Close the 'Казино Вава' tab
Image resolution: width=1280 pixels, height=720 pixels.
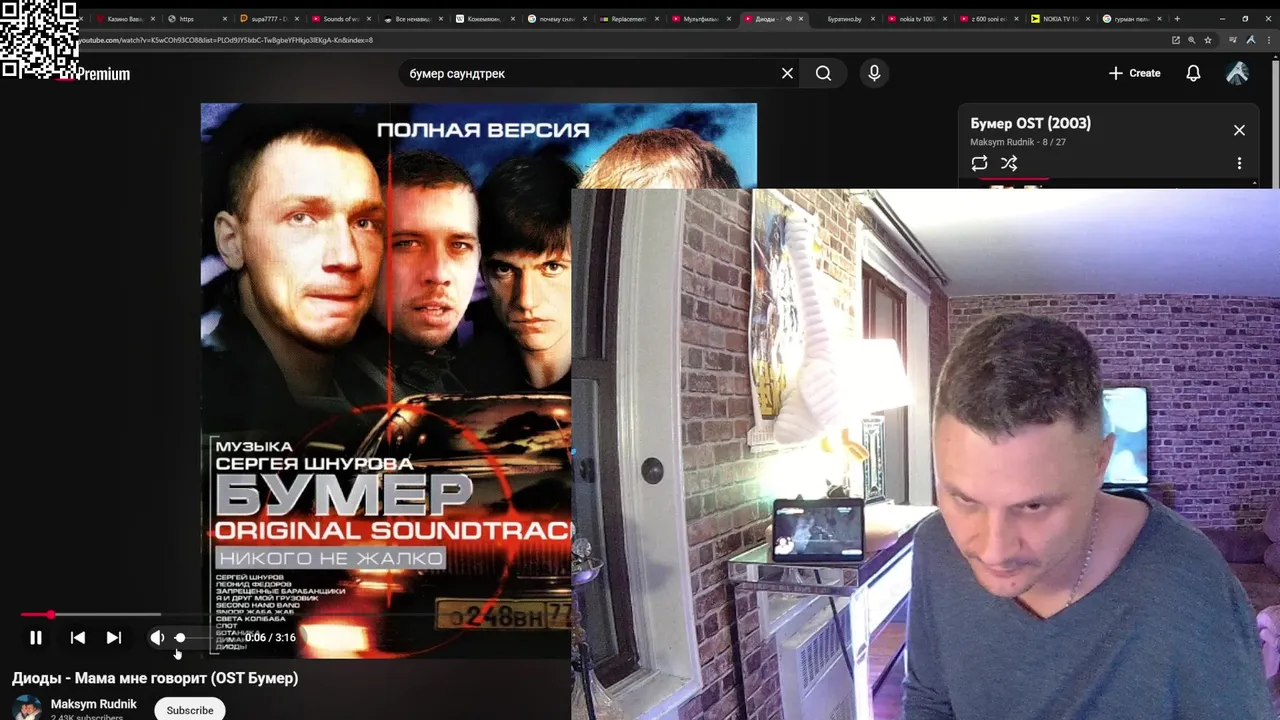tap(153, 19)
